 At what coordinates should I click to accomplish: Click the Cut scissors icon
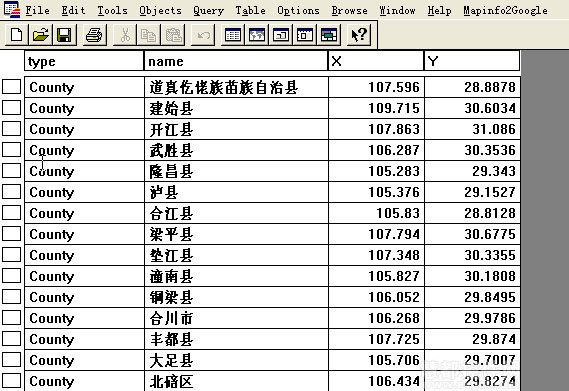[x=124, y=35]
